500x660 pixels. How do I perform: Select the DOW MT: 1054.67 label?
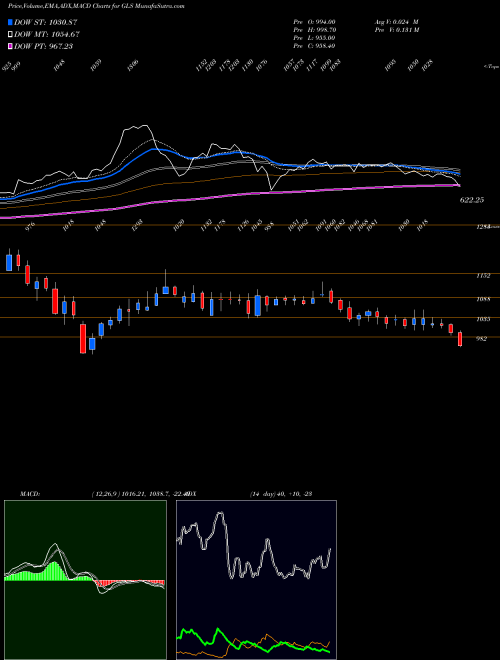[47, 34]
